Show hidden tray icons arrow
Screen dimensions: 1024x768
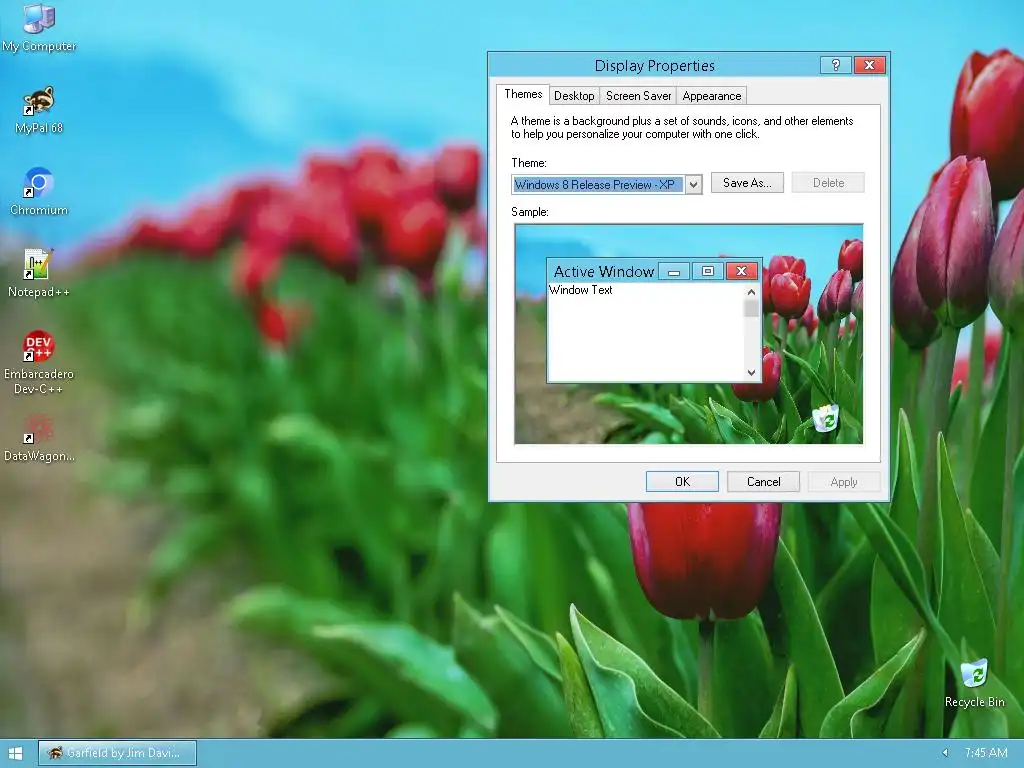944,753
